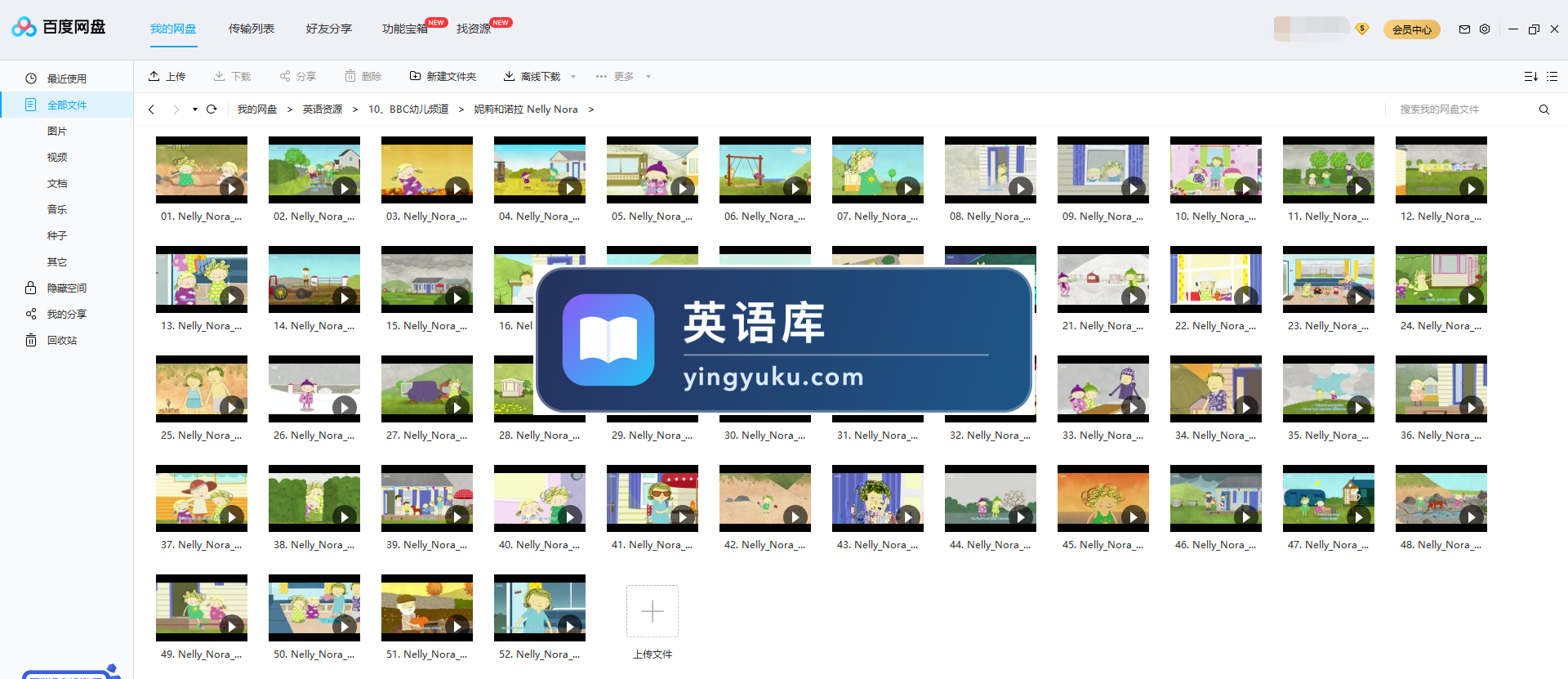Select thumbnail 45. Nelly_Nora
Image resolution: width=1568 pixels, height=679 pixels.
click(1103, 498)
